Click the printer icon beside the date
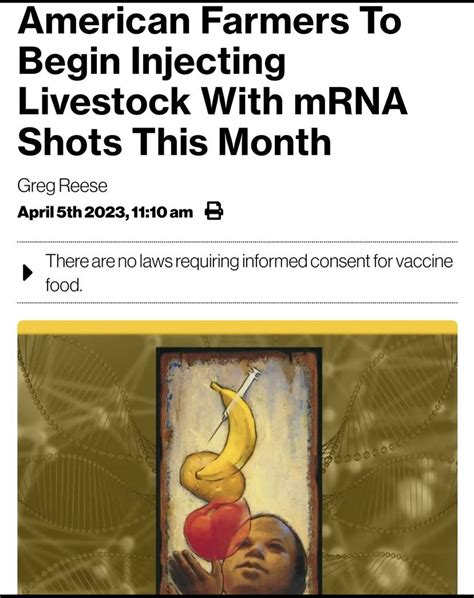Screen dimensions: 474x598 coord(214,211)
